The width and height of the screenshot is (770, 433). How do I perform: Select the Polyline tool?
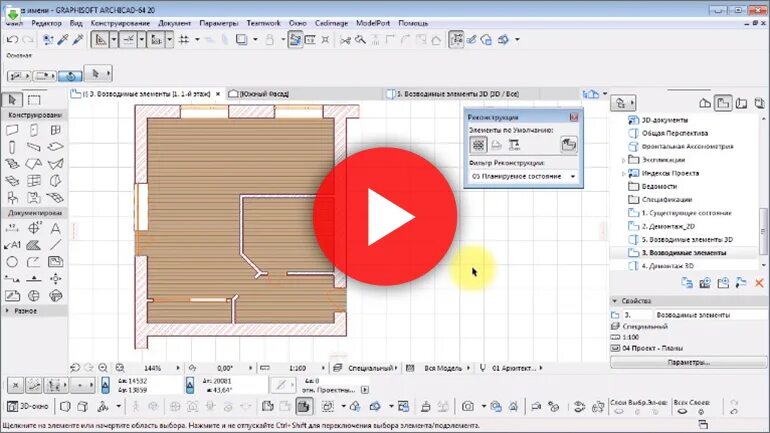click(34, 262)
